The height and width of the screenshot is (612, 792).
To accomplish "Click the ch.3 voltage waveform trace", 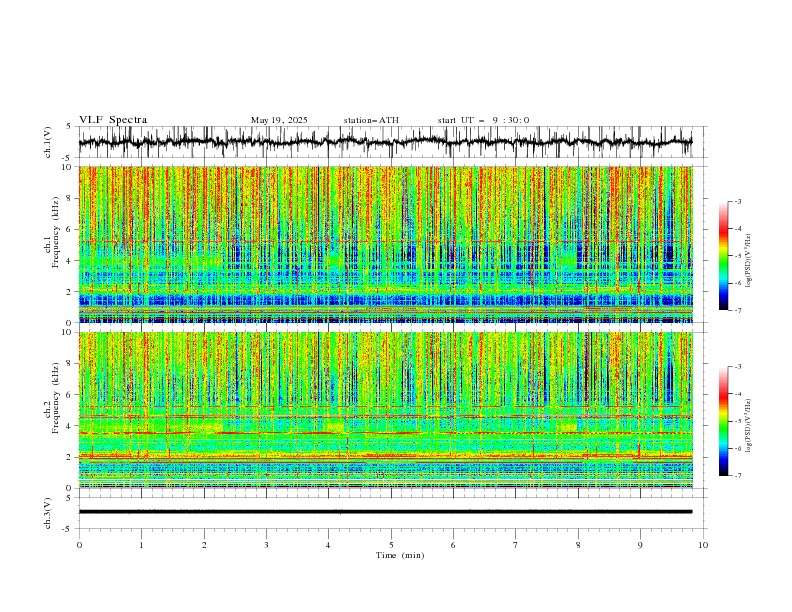I will tap(385, 512).
